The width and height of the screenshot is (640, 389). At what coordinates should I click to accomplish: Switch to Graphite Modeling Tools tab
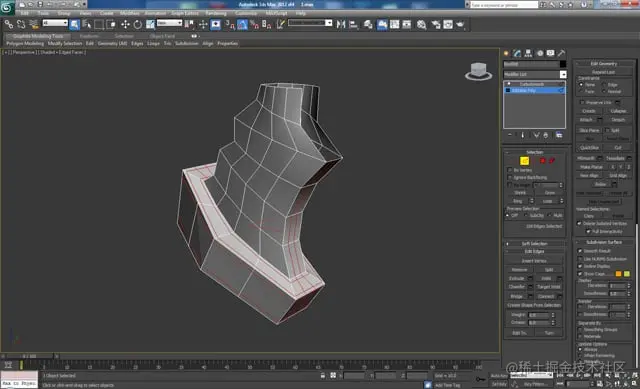tap(38, 36)
